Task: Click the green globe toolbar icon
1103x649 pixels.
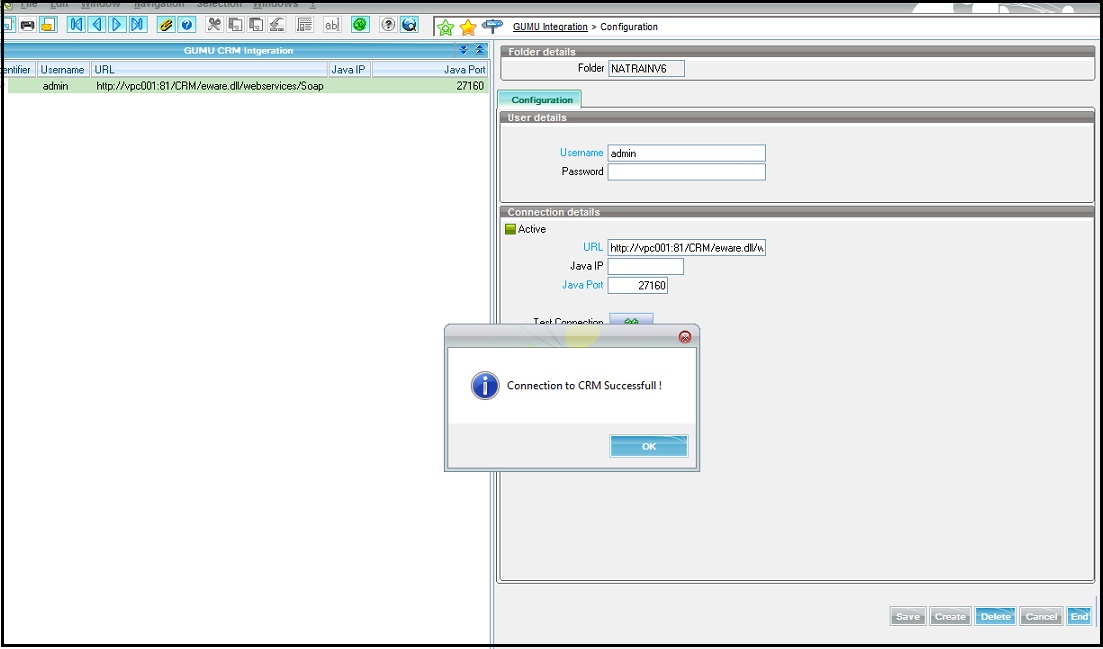Action: pyautogui.click(x=360, y=25)
